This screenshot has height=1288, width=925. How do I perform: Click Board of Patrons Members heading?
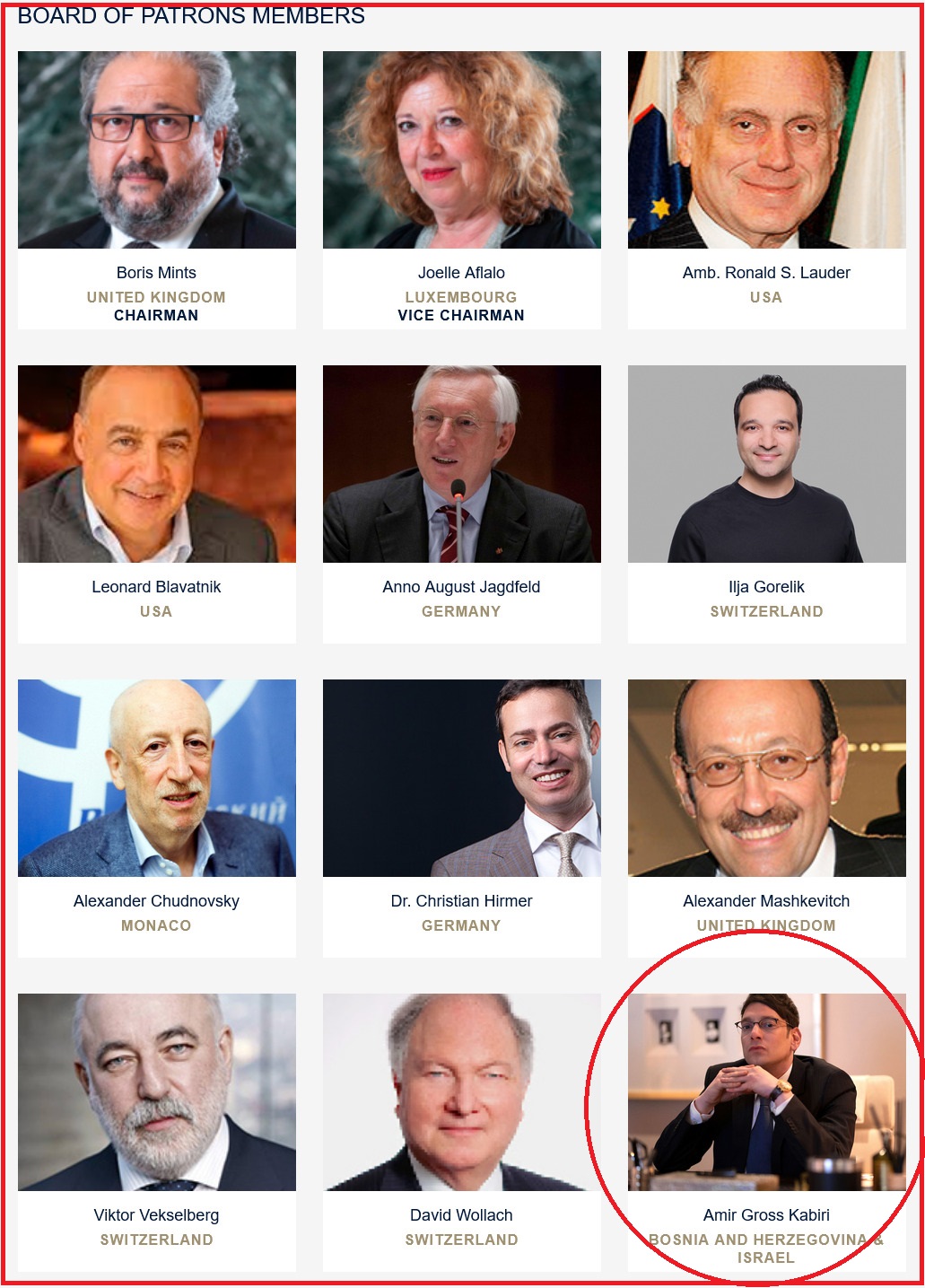(191, 16)
